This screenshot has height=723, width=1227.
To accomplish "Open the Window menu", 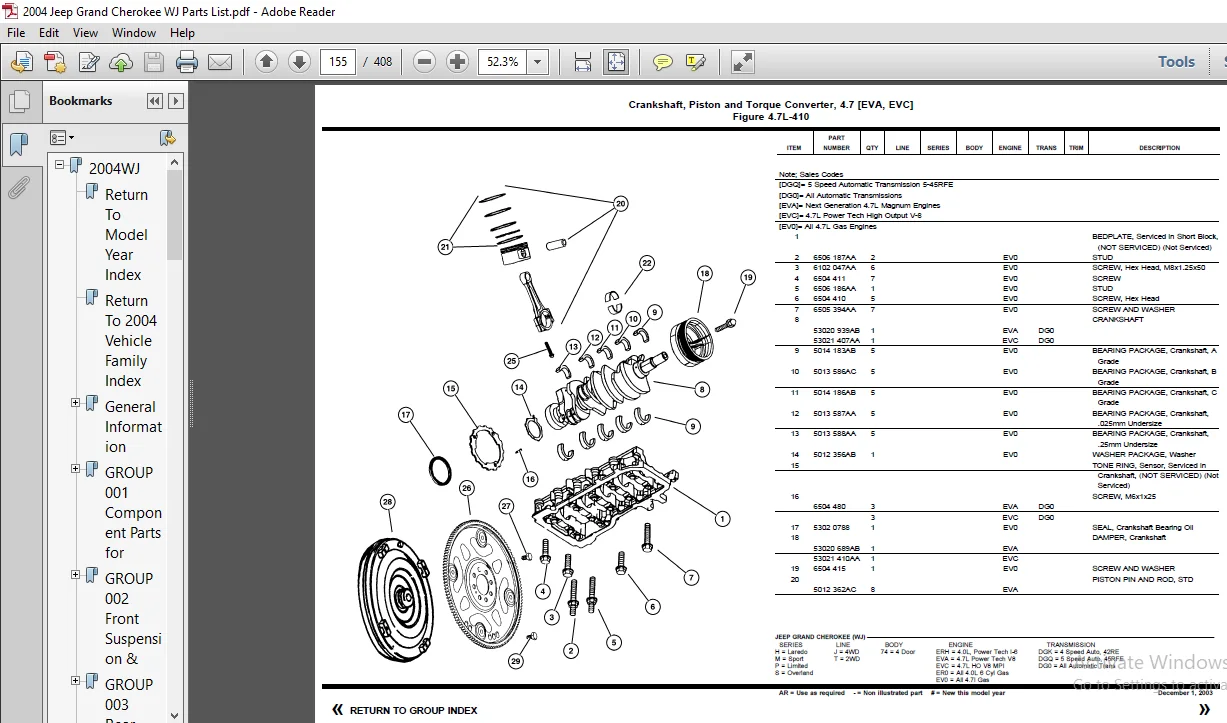I will pos(134,32).
